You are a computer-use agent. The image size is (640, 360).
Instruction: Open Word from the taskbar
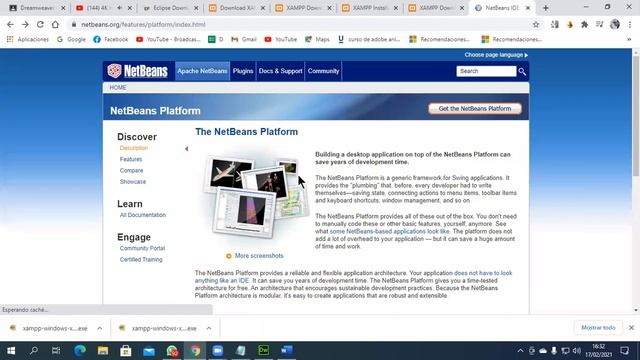coord(287,351)
